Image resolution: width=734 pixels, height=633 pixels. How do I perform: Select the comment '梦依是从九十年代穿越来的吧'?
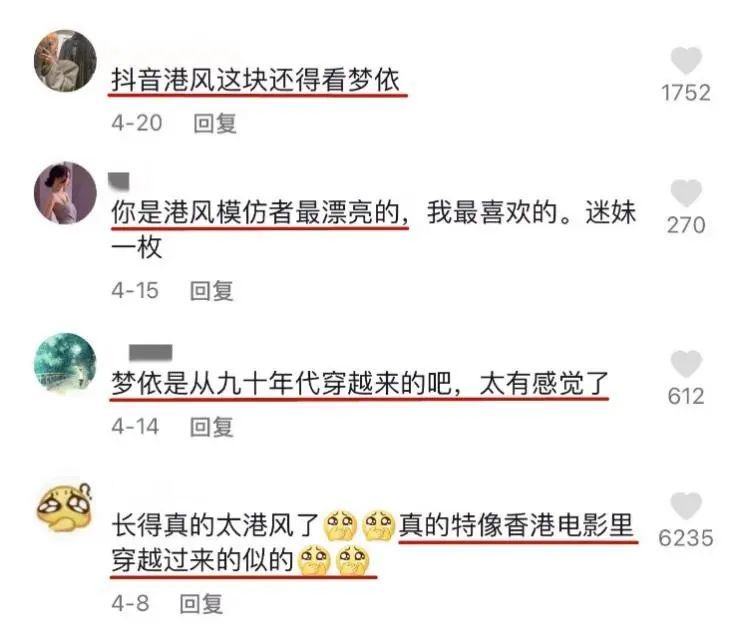[359, 383]
